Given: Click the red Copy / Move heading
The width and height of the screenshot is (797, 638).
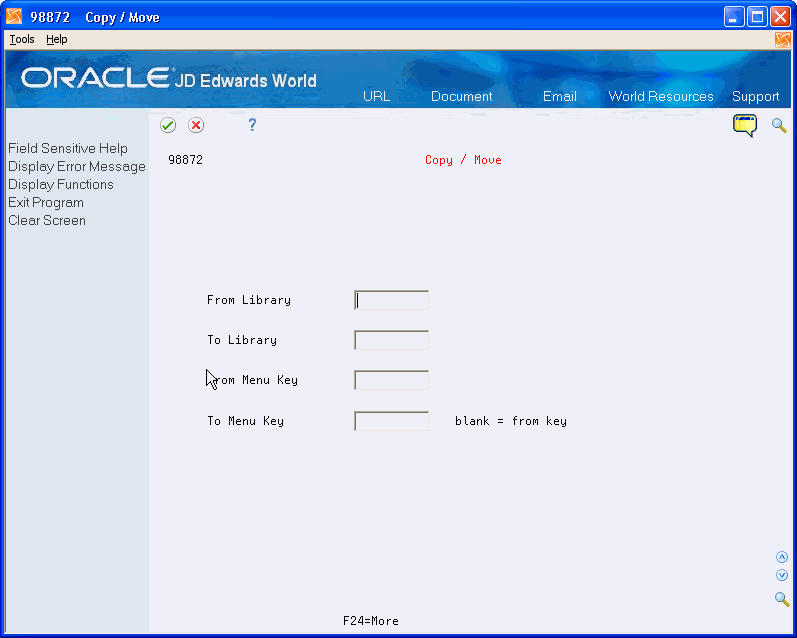Looking at the screenshot, I should click(463, 160).
